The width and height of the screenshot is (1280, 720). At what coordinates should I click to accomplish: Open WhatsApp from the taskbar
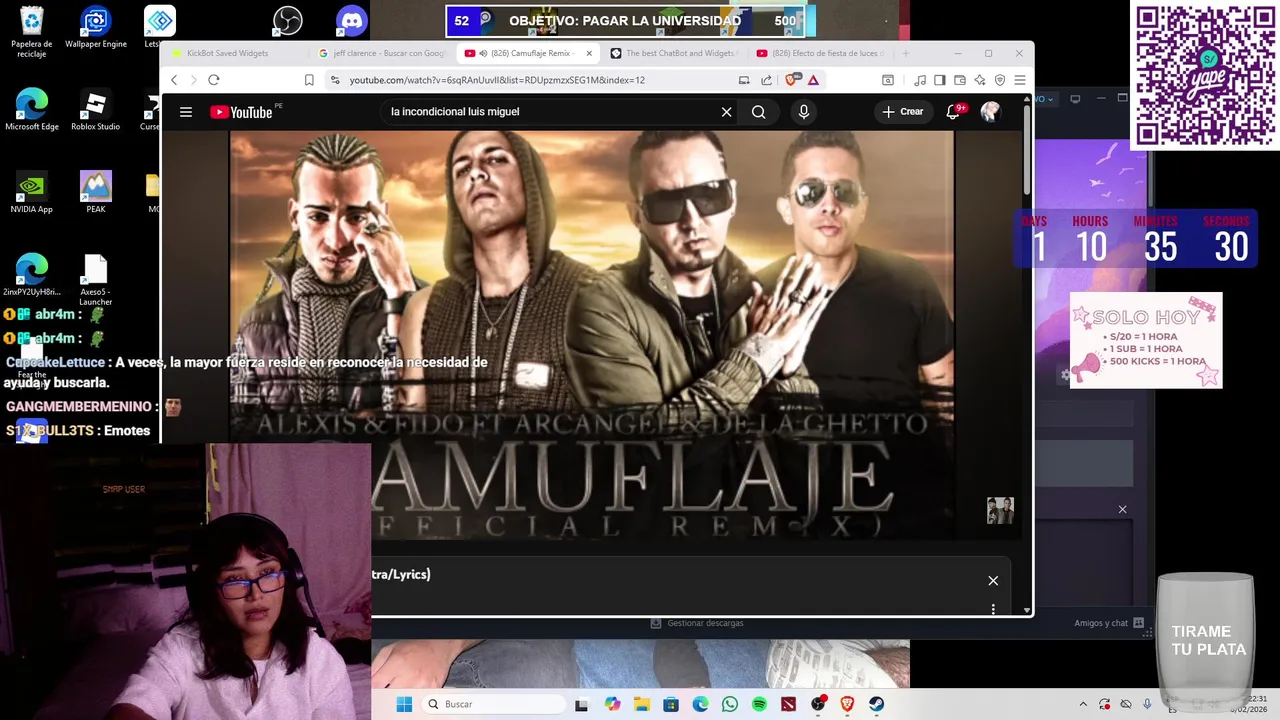tap(730, 704)
